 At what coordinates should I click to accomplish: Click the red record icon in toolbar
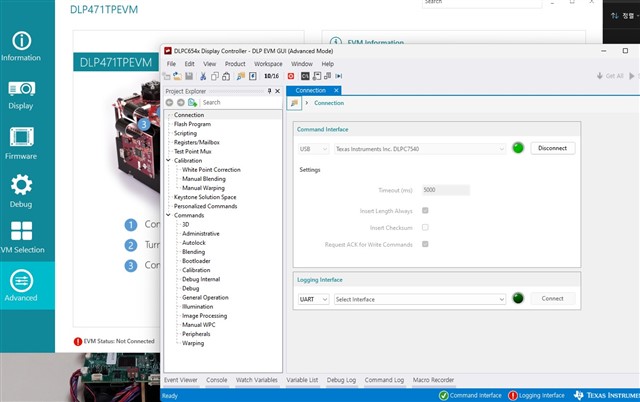coord(291,76)
